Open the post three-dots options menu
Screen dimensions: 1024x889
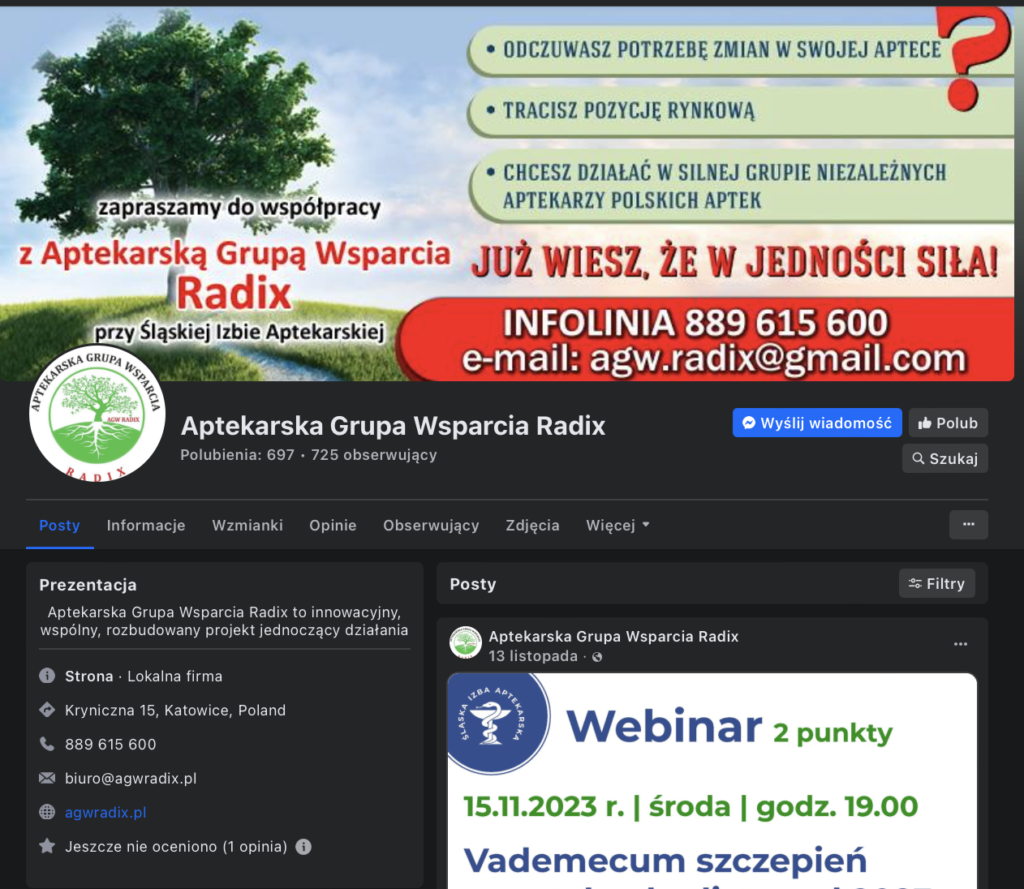960,644
